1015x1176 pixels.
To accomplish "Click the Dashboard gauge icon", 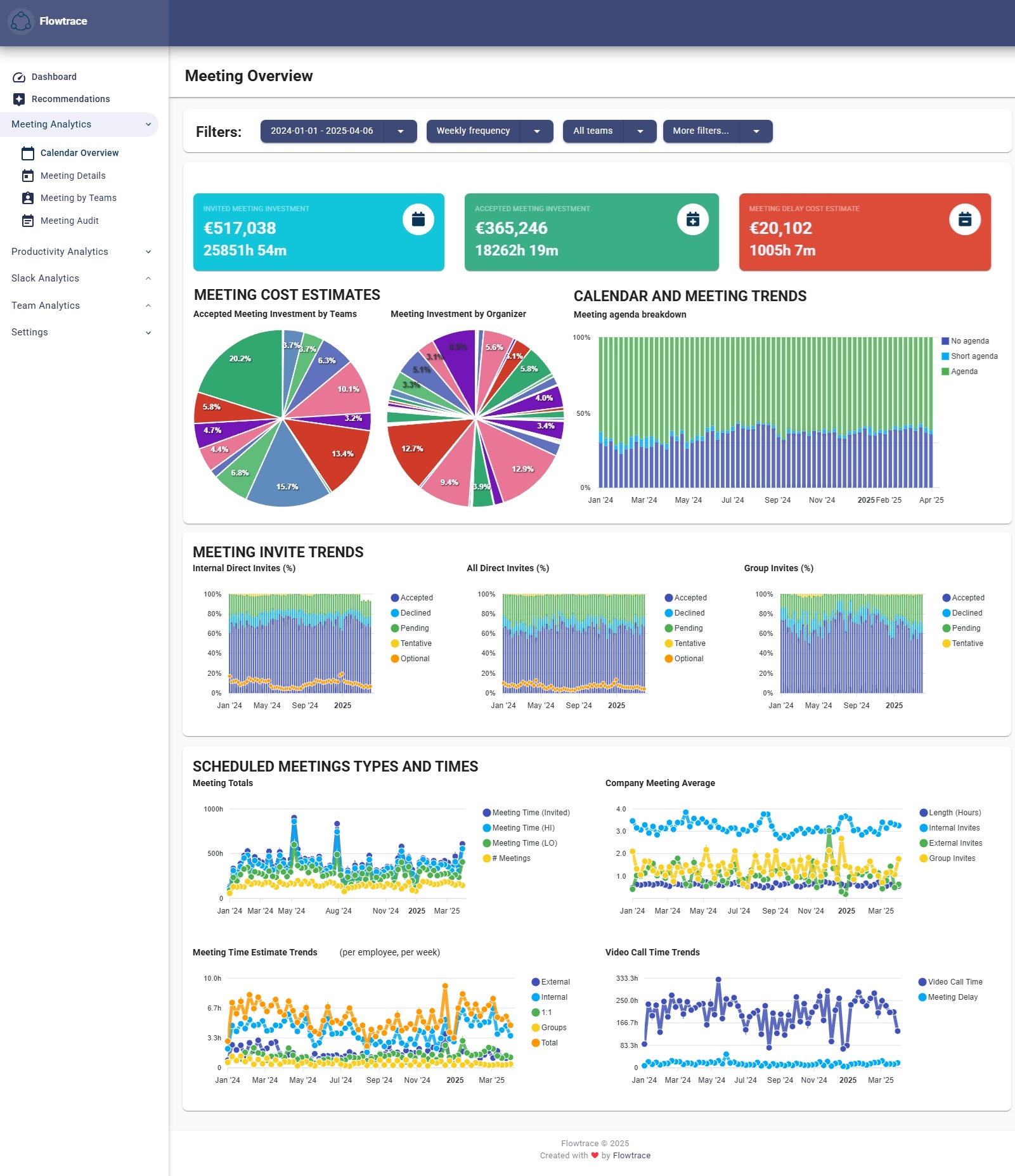I will (19, 77).
